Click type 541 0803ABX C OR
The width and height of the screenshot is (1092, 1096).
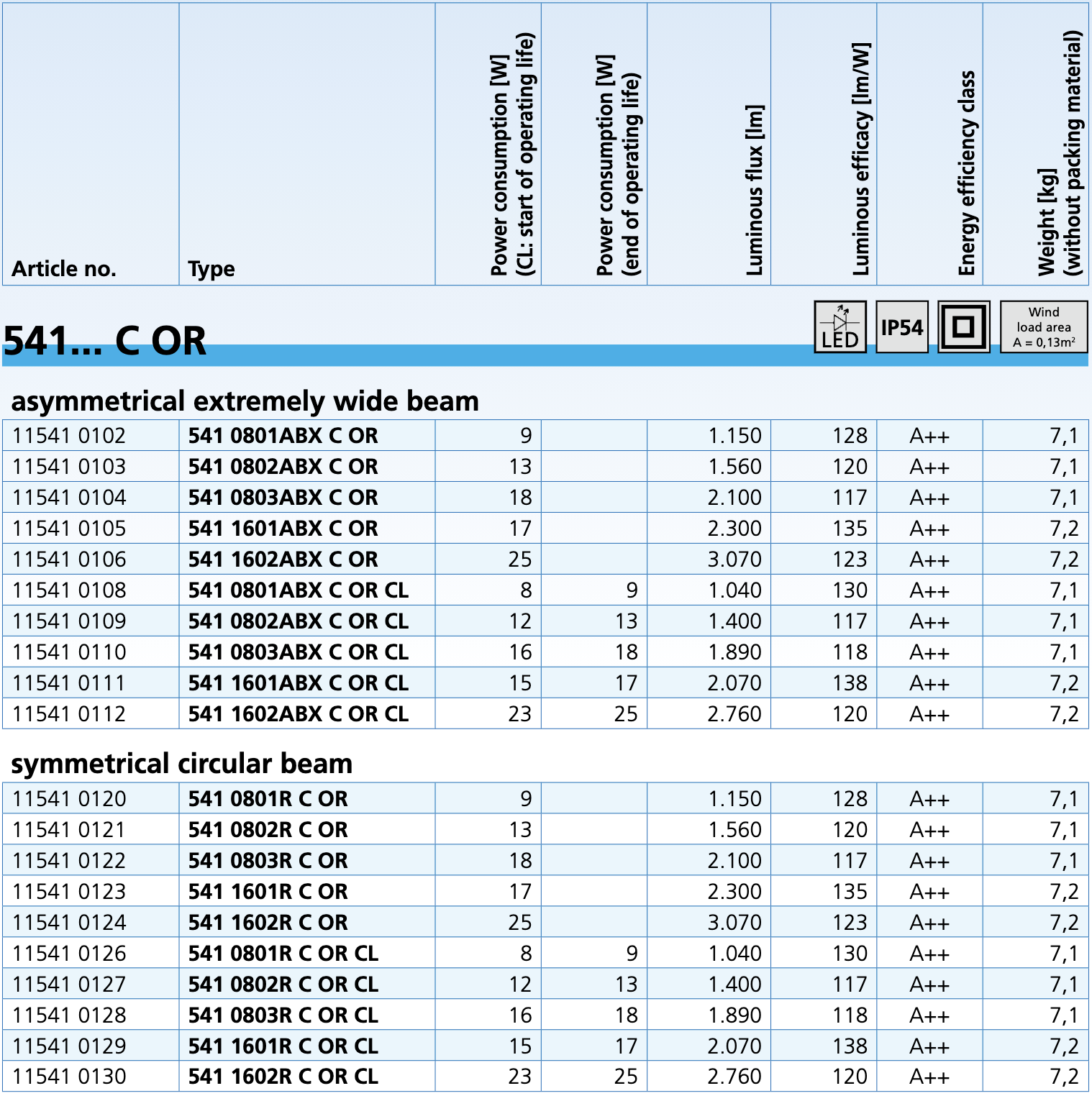[283, 498]
